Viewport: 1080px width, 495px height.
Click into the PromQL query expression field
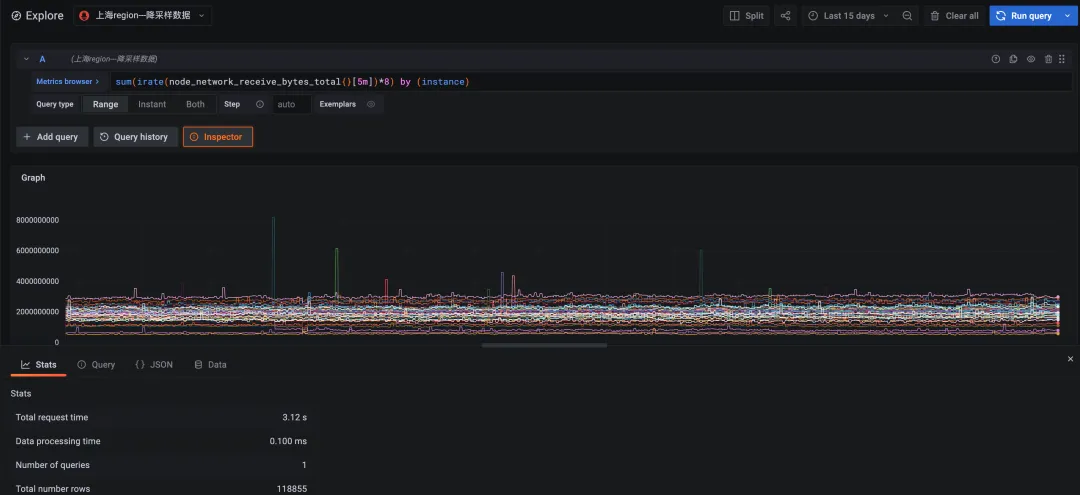[592, 82]
